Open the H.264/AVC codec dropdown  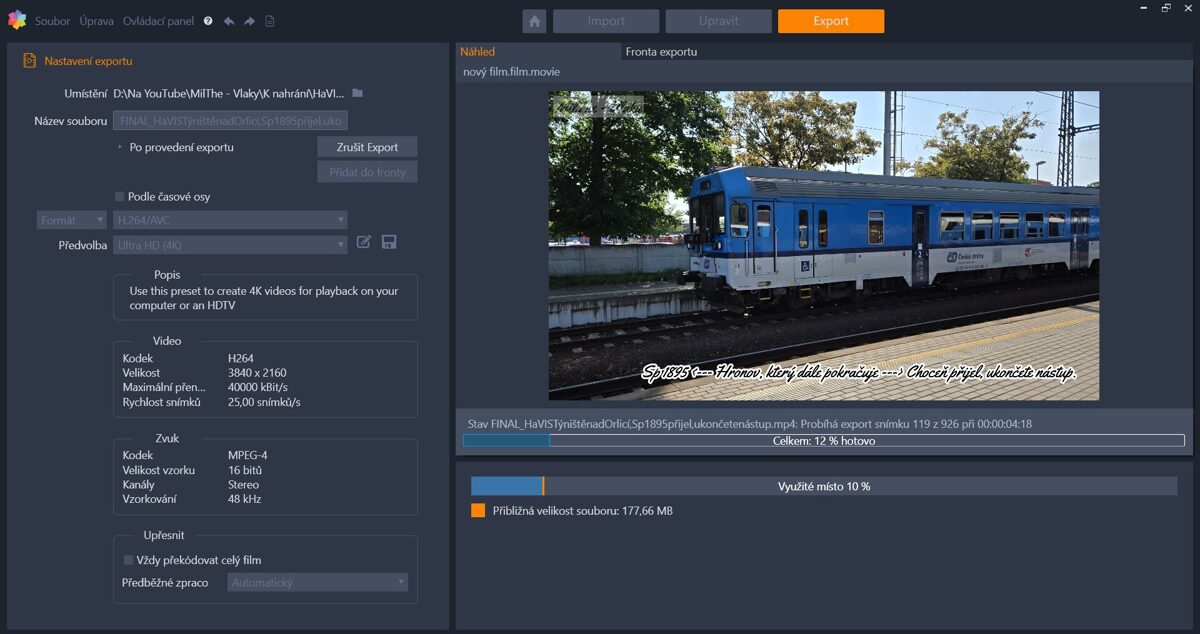pos(230,220)
